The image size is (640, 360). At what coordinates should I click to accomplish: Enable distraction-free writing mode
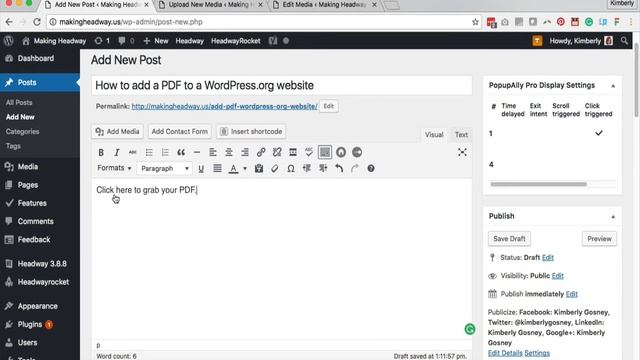point(462,152)
